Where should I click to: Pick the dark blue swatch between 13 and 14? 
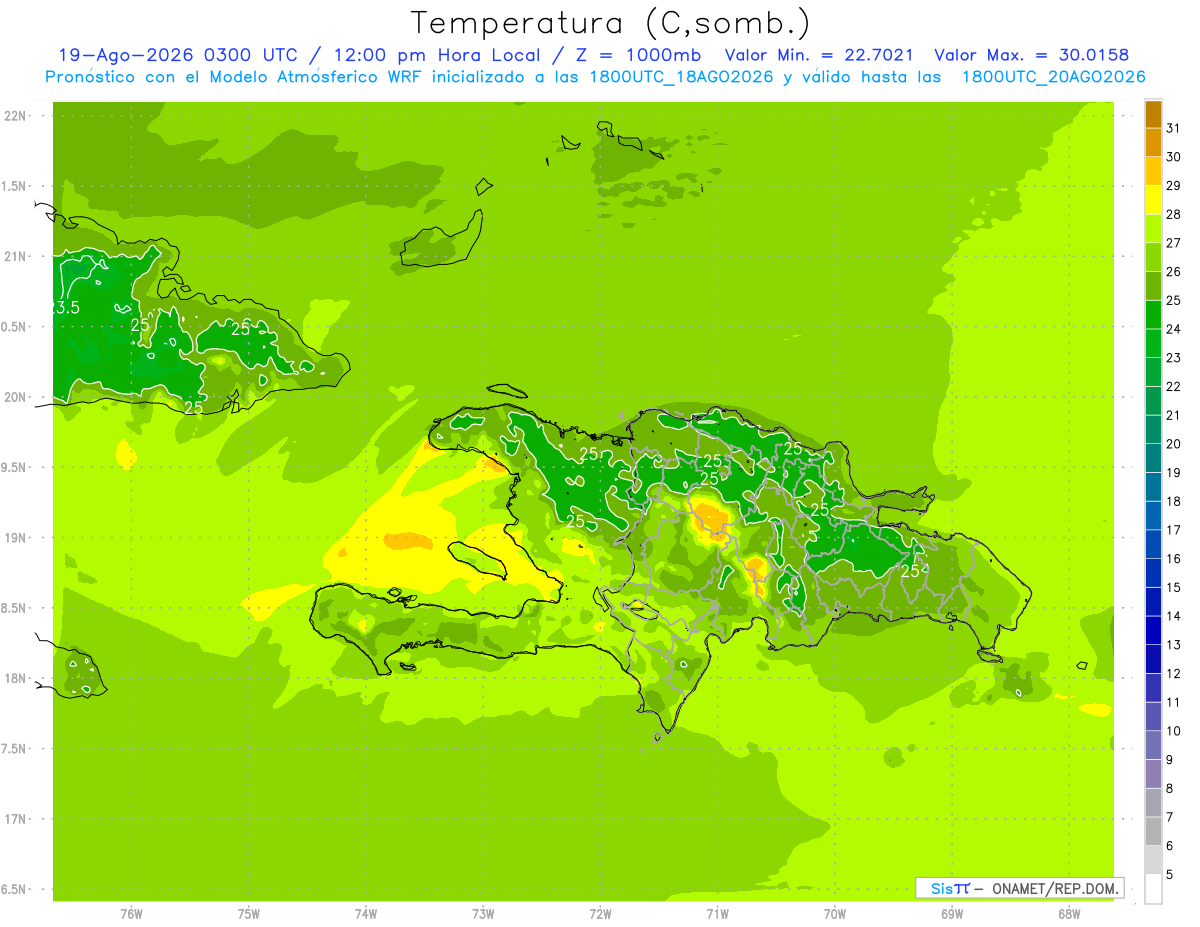click(x=1154, y=631)
